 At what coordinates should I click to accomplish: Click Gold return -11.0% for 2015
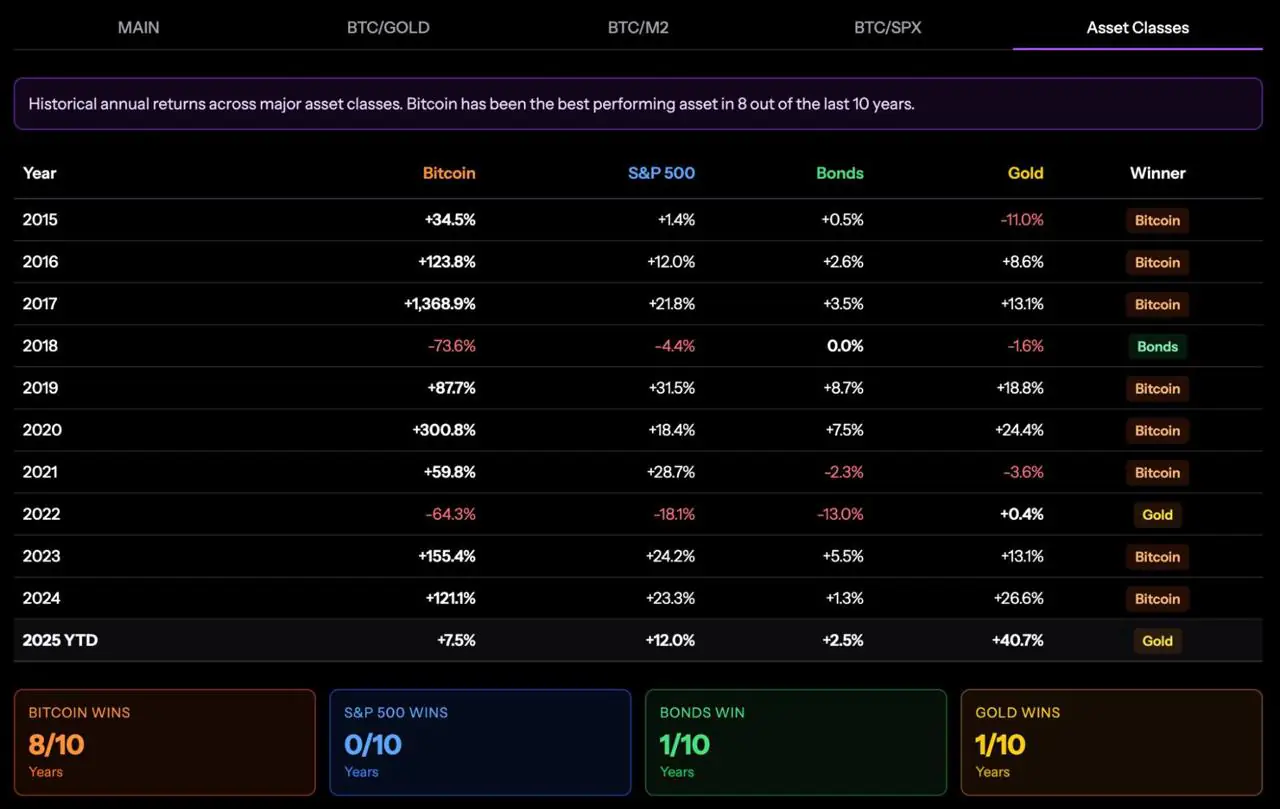1022,220
